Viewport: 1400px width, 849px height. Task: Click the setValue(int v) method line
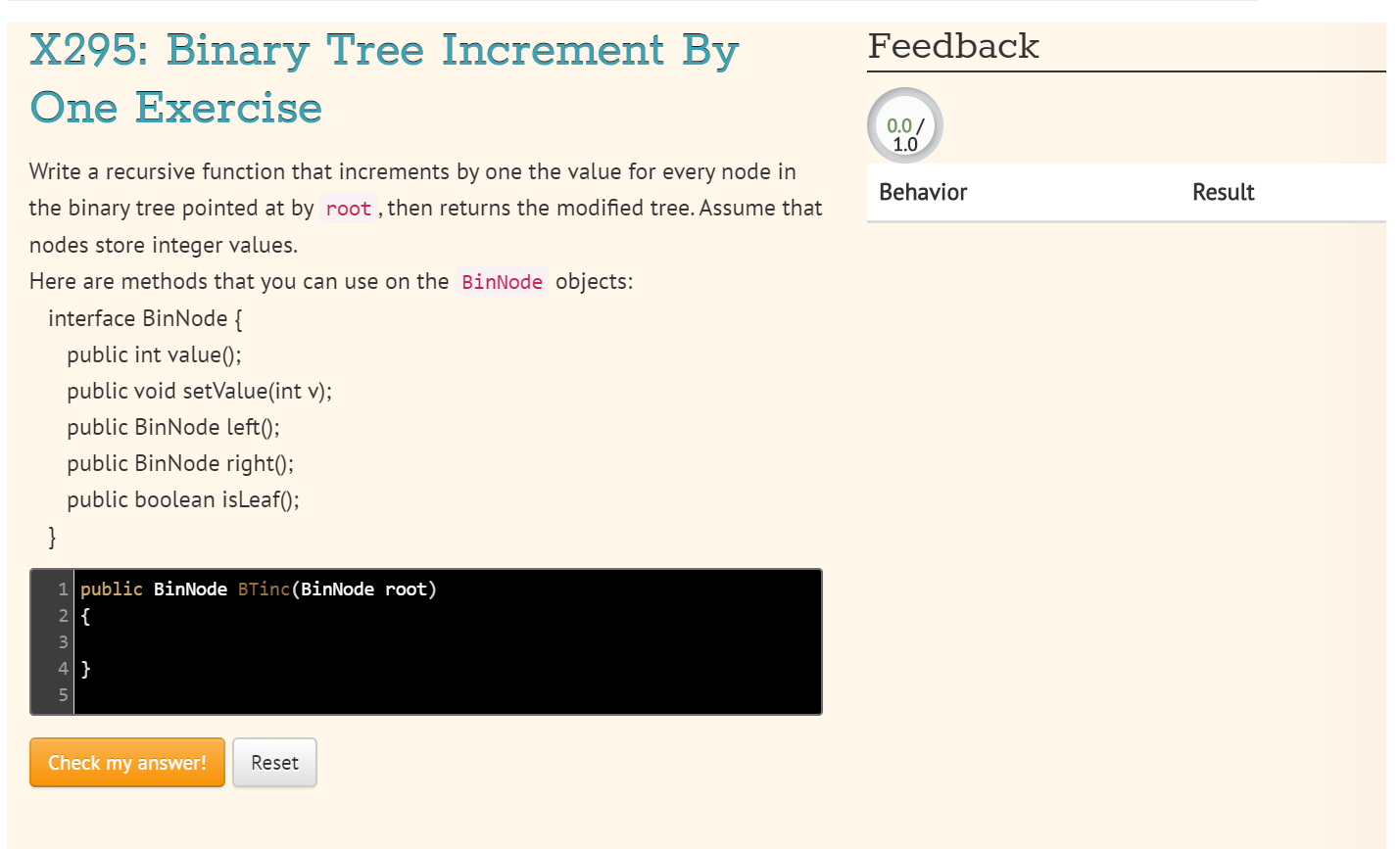[198, 391]
